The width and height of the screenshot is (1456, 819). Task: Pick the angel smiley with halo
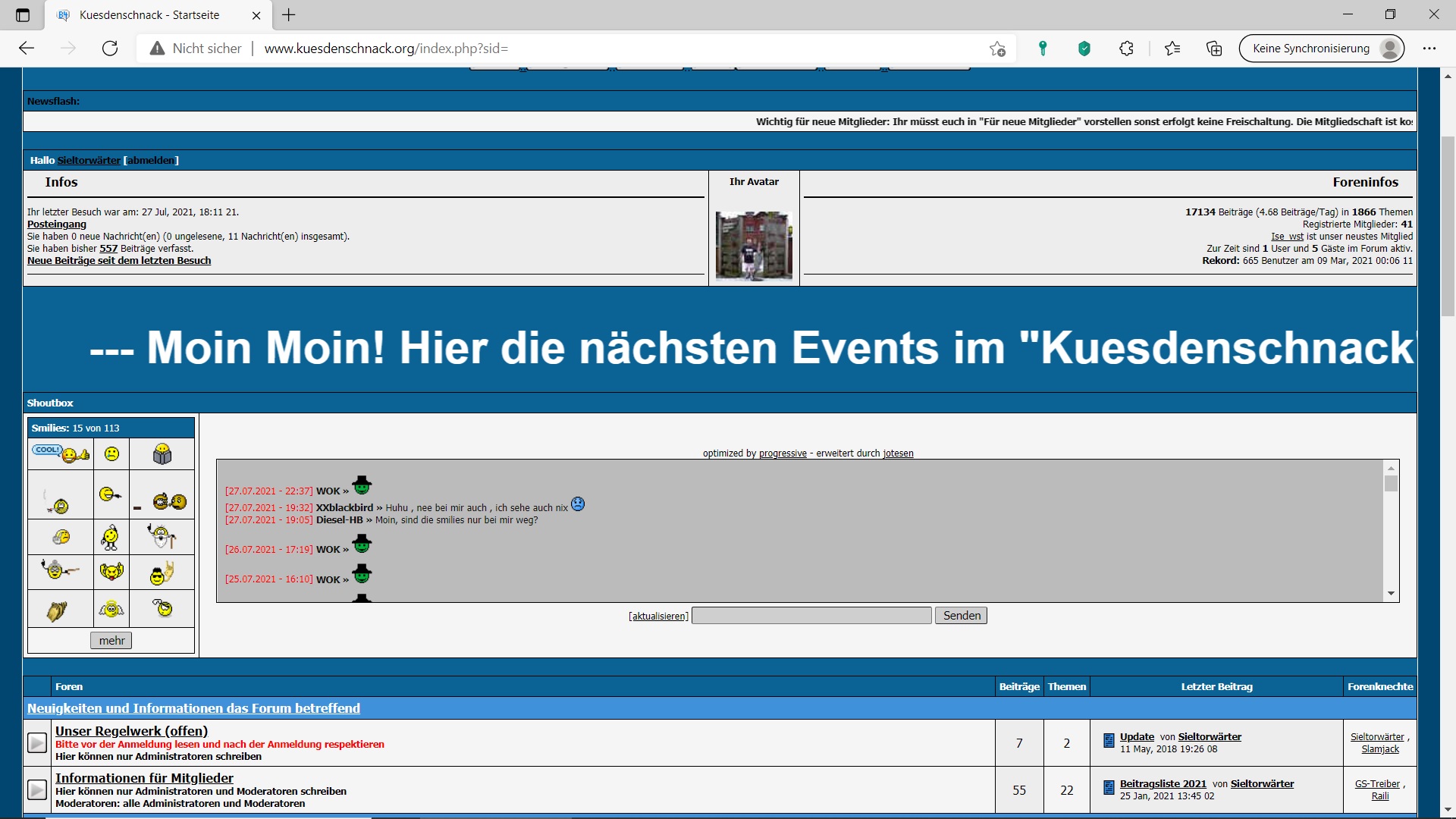pos(111,608)
